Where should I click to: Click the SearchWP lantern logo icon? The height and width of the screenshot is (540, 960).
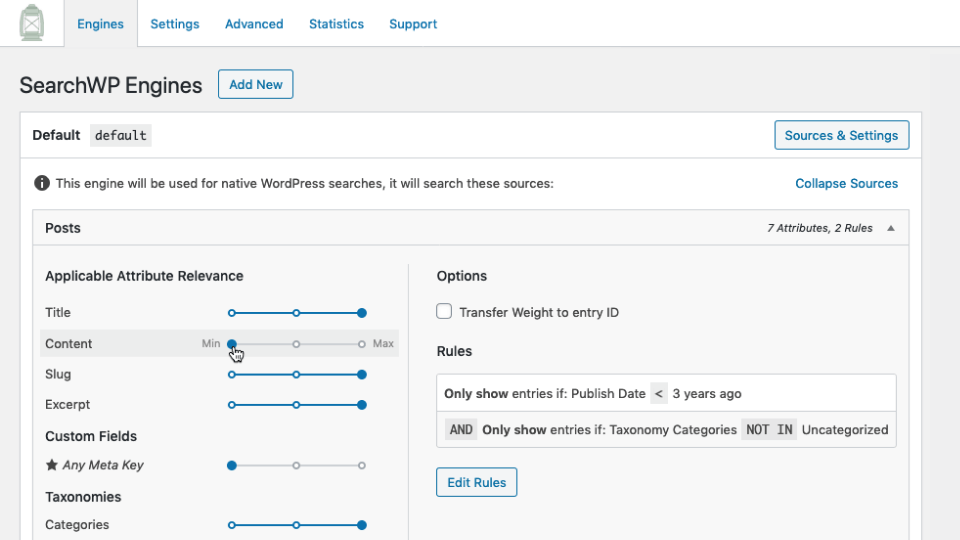tap(32, 23)
